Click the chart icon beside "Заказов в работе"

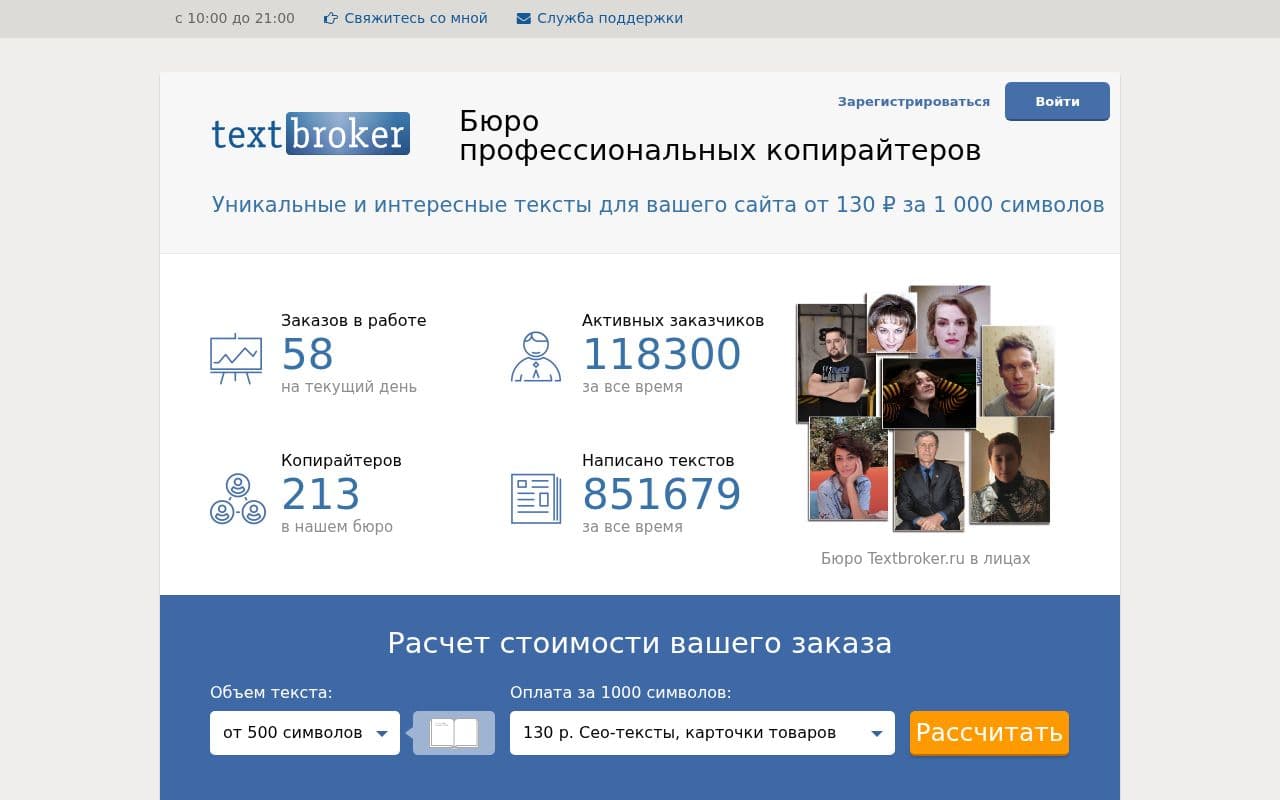pyautogui.click(x=235, y=358)
